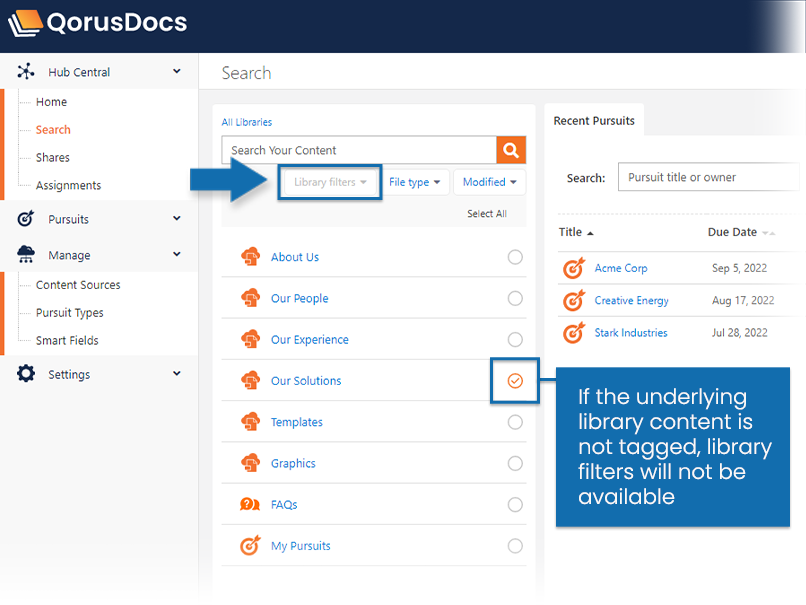This screenshot has width=806, height=605.
Task: Collapse the Manage section chevron
Action: click(x=177, y=254)
